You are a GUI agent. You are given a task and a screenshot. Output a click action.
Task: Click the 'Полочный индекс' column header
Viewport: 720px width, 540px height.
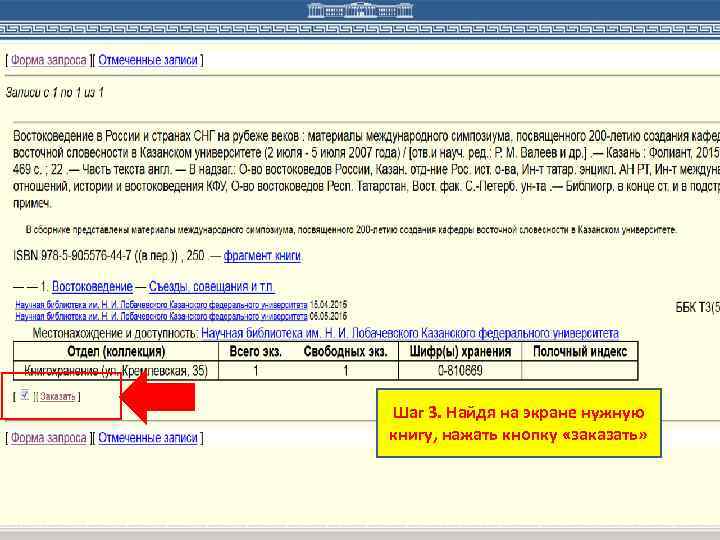tap(580, 352)
